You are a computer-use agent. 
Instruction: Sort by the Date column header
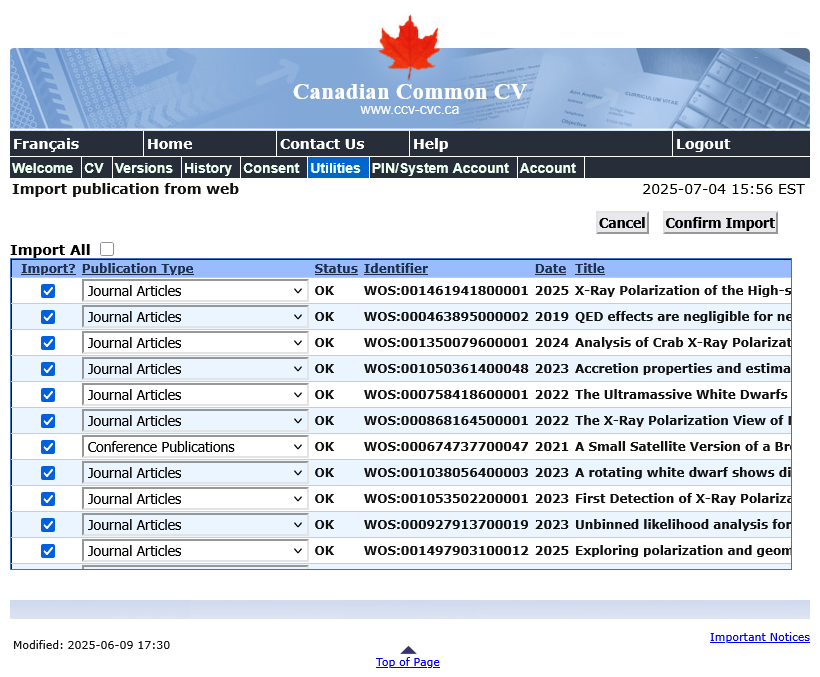point(550,268)
